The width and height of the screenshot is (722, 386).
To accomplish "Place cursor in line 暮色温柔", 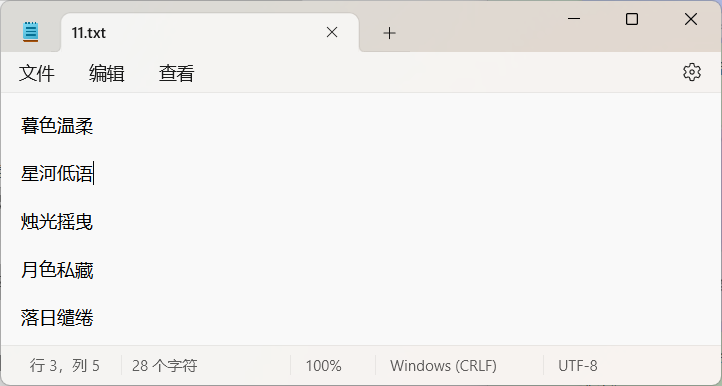I will pos(57,125).
